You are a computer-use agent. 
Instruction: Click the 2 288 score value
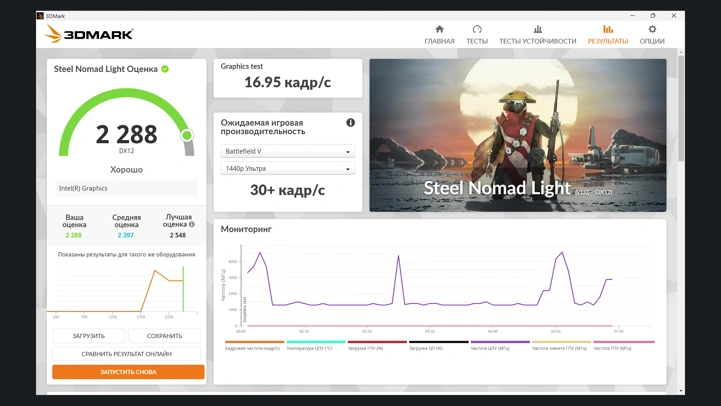tap(126, 134)
